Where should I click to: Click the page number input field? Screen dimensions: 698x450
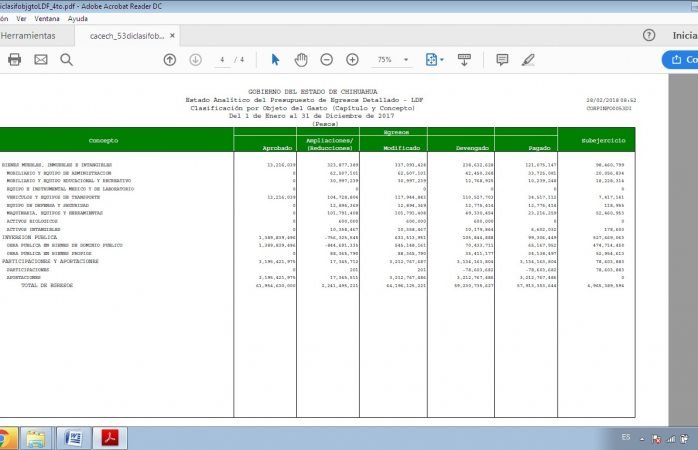pos(221,60)
